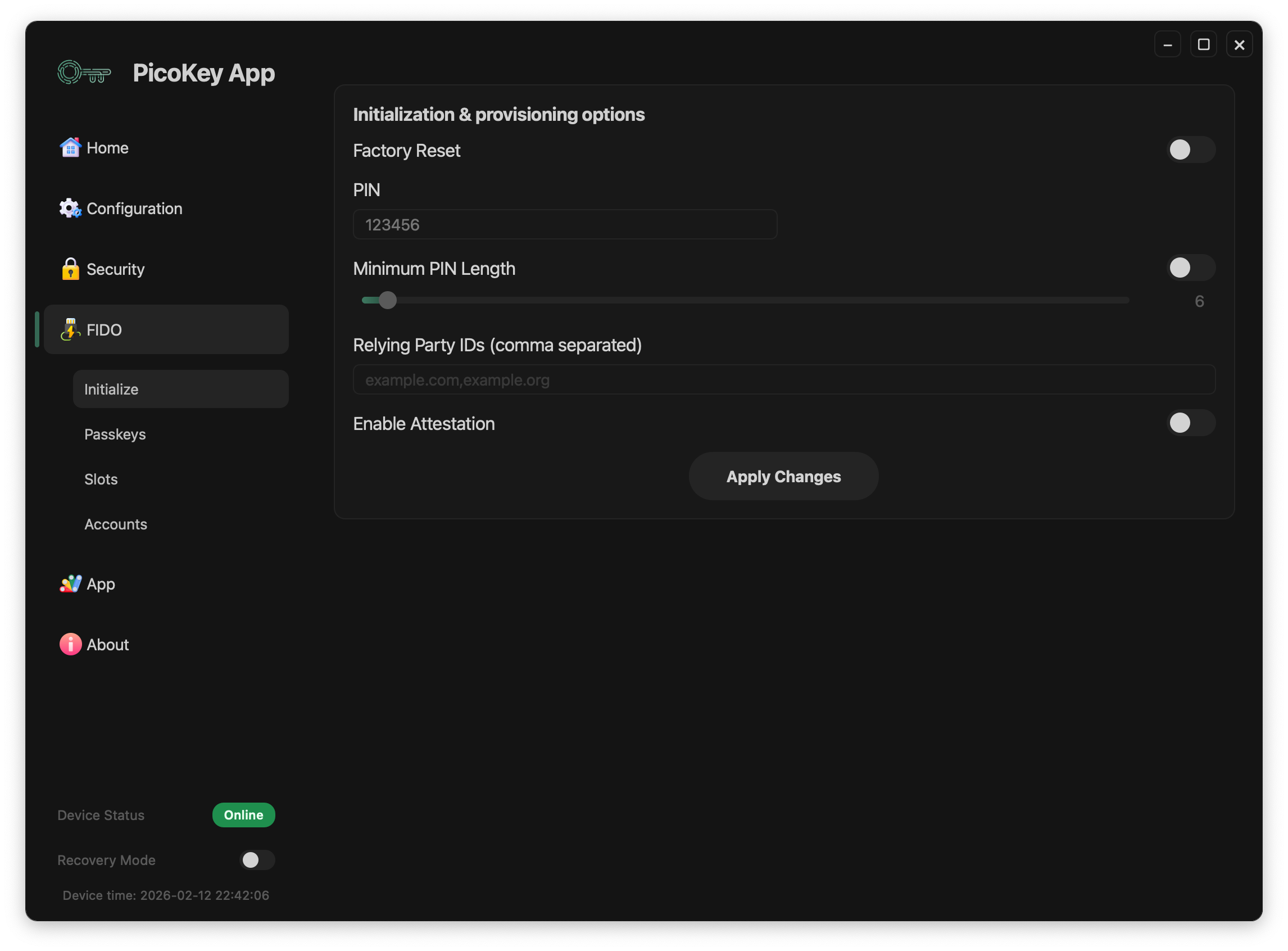
Task: Enable Attestation switch
Action: [x=1191, y=423]
